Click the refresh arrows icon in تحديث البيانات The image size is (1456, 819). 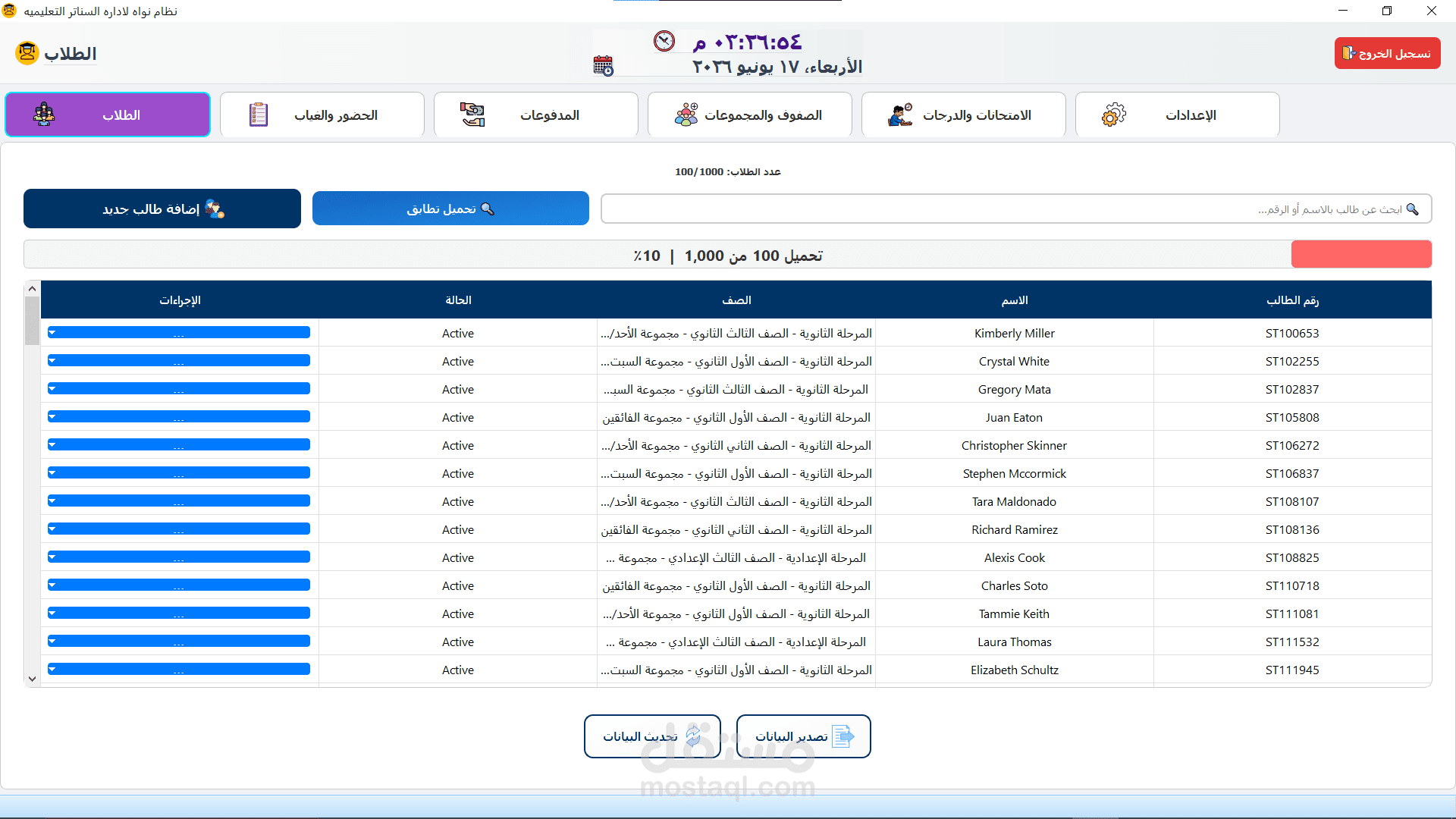[x=693, y=736]
